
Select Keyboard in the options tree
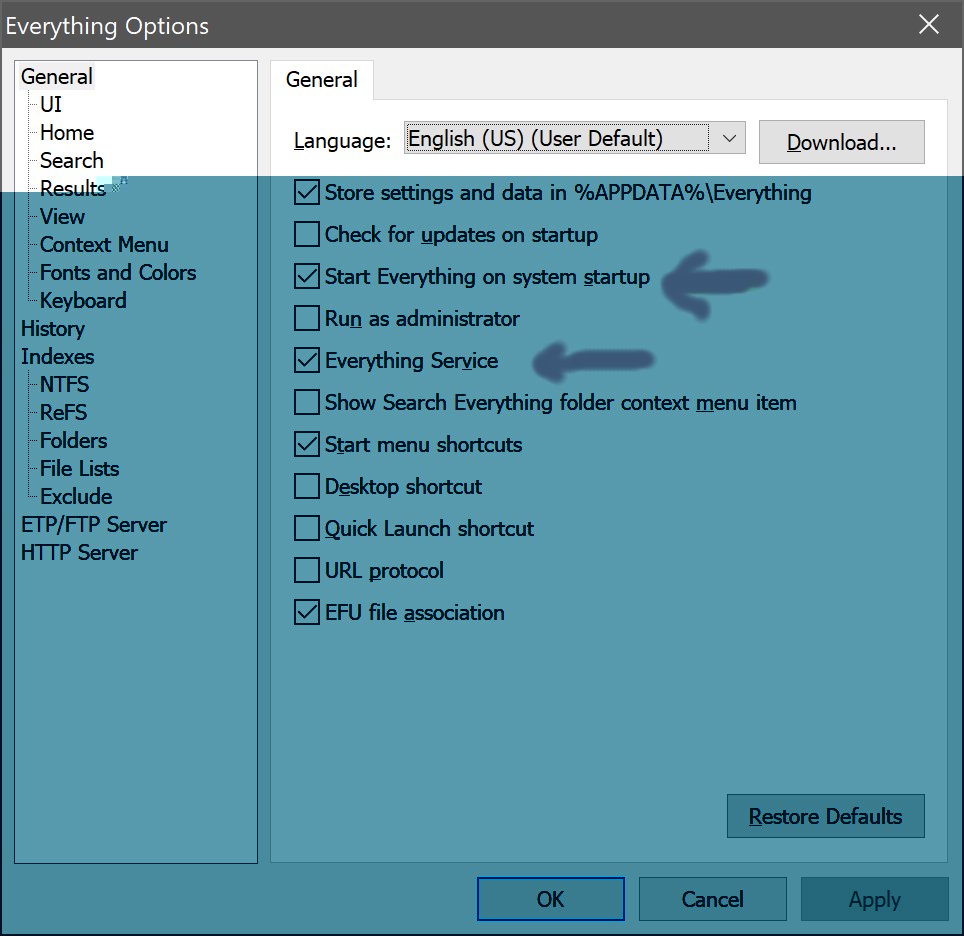(83, 300)
